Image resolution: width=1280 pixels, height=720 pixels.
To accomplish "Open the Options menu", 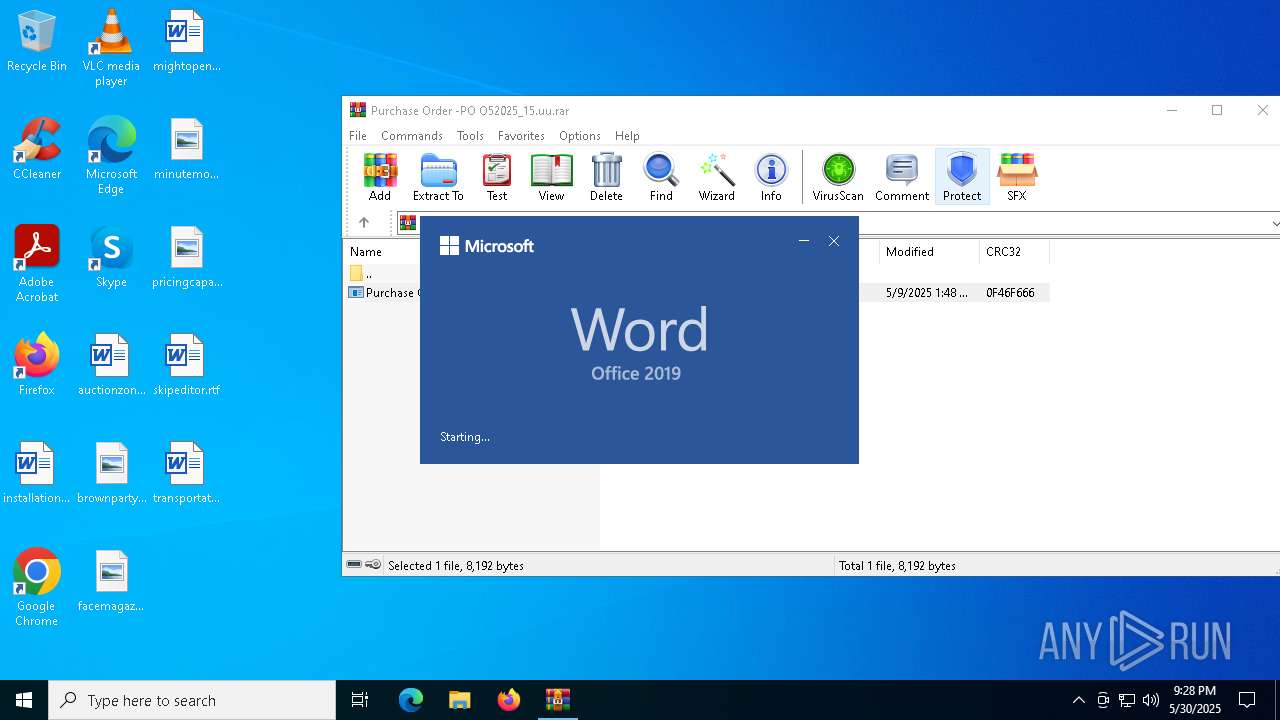I will pos(580,136).
